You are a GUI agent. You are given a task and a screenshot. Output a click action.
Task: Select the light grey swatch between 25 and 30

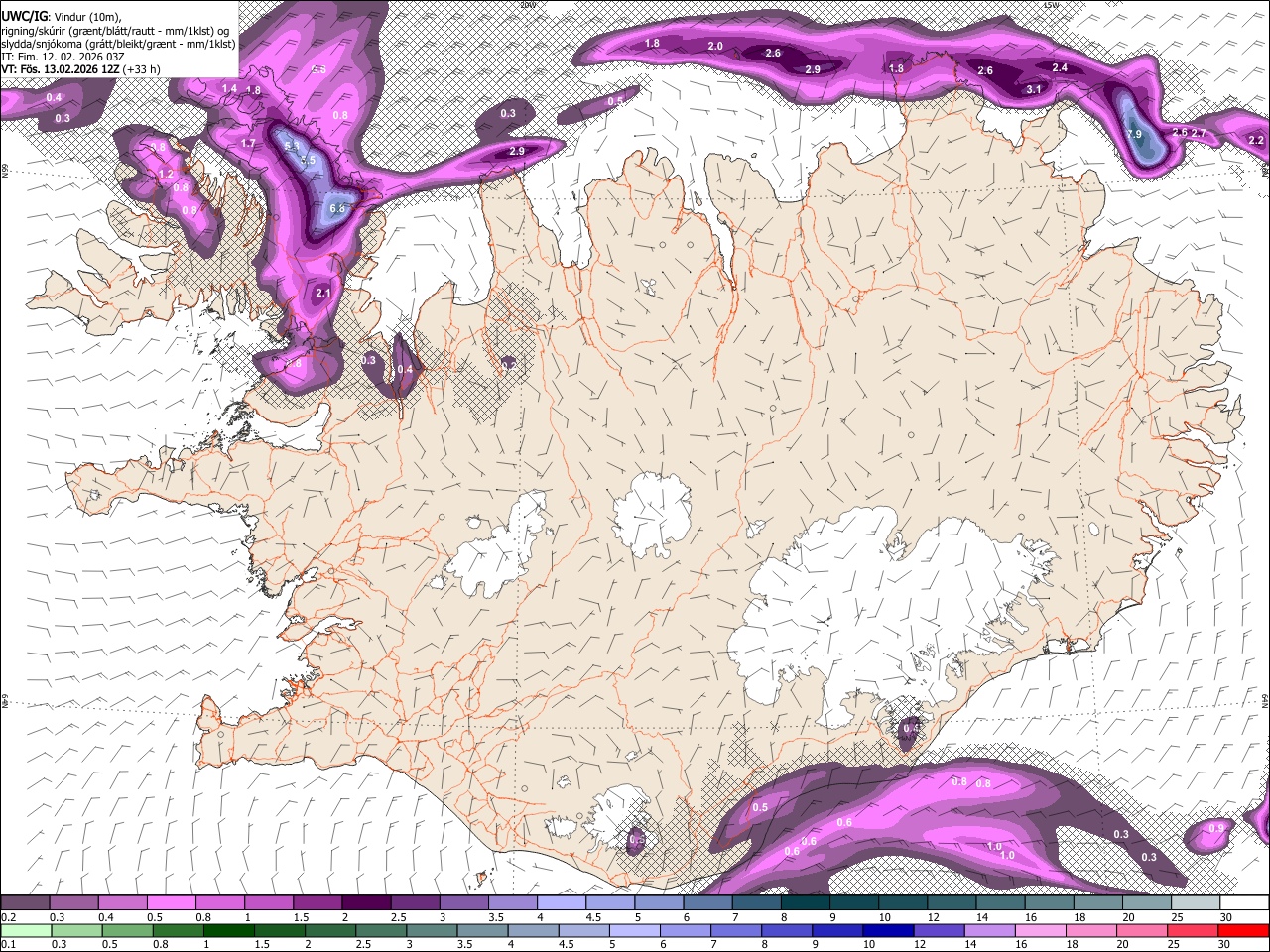(1196, 903)
